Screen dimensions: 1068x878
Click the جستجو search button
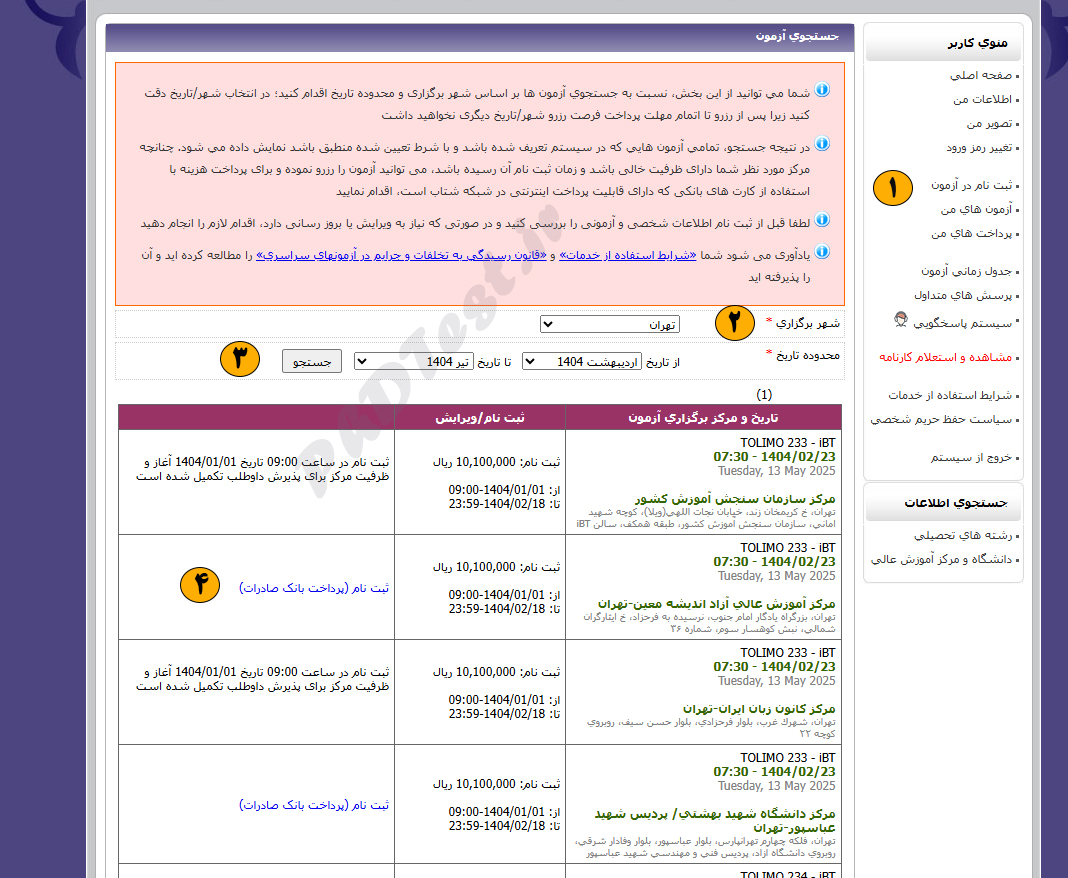tap(312, 362)
